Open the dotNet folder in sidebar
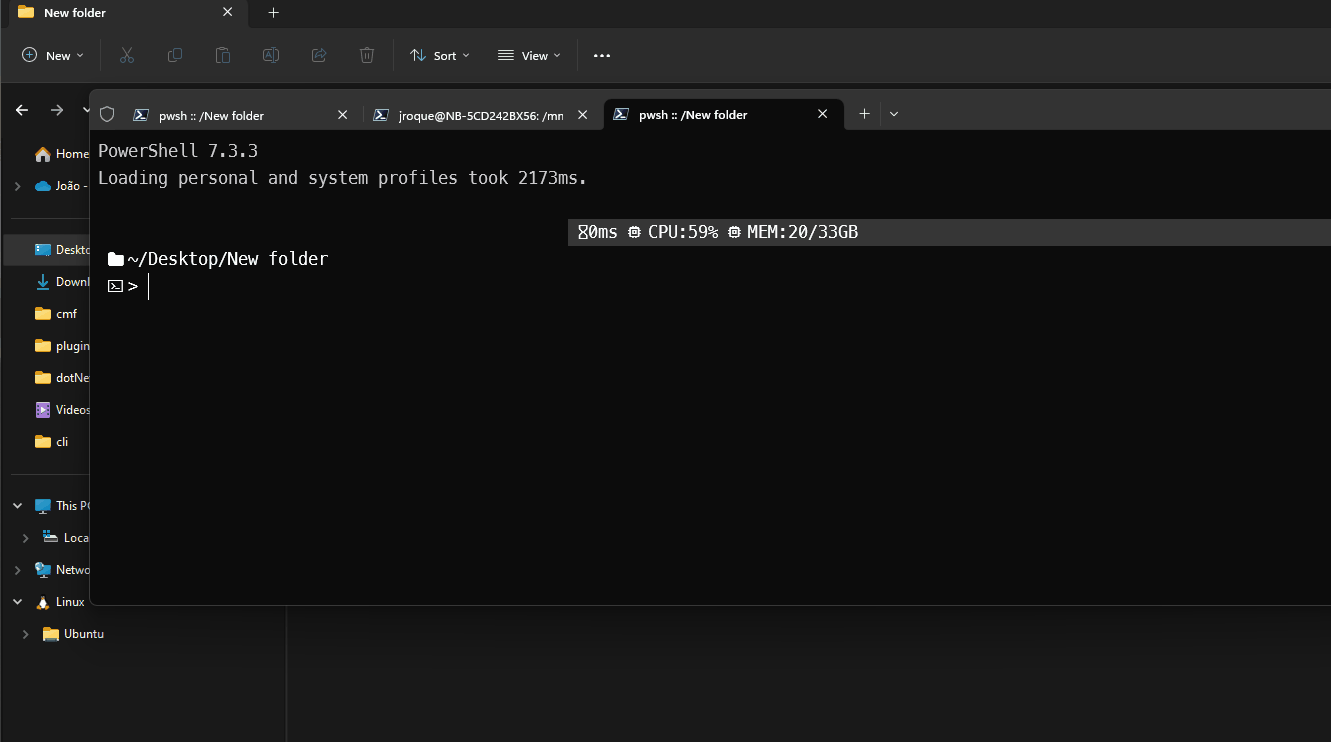1331x742 pixels. [x=60, y=378]
